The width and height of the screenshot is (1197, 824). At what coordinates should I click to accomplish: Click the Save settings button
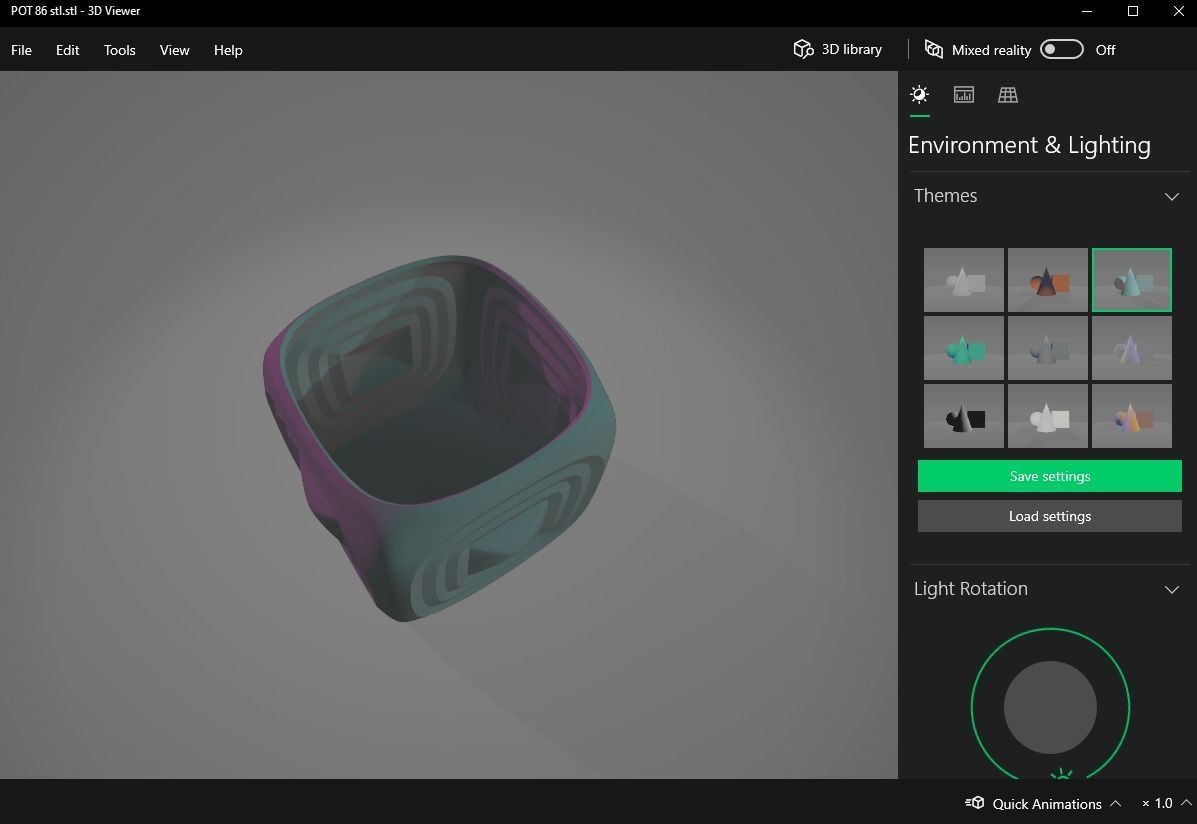(1050, 477)
